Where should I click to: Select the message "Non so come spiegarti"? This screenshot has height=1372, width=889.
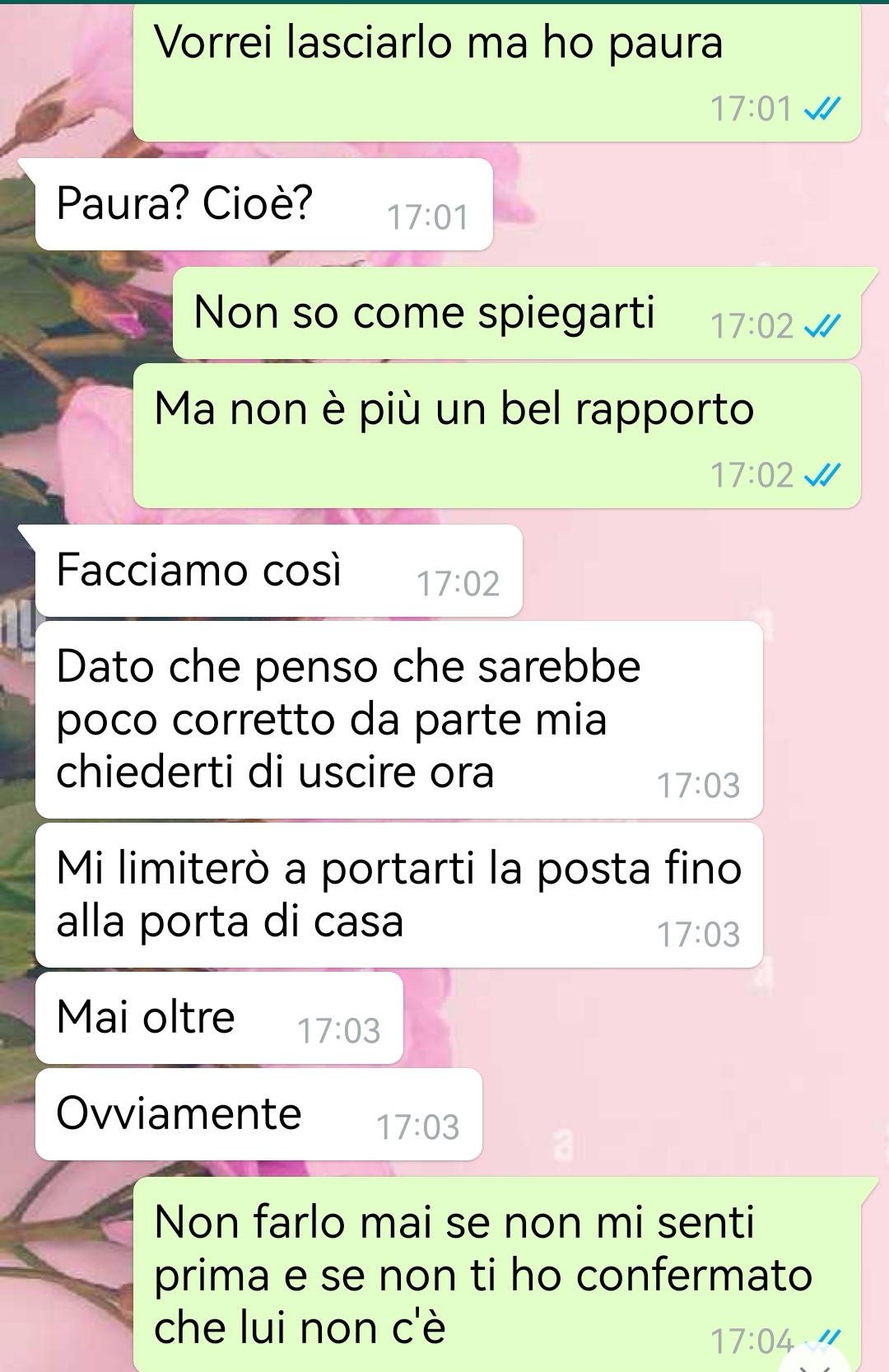pos(517,313)
